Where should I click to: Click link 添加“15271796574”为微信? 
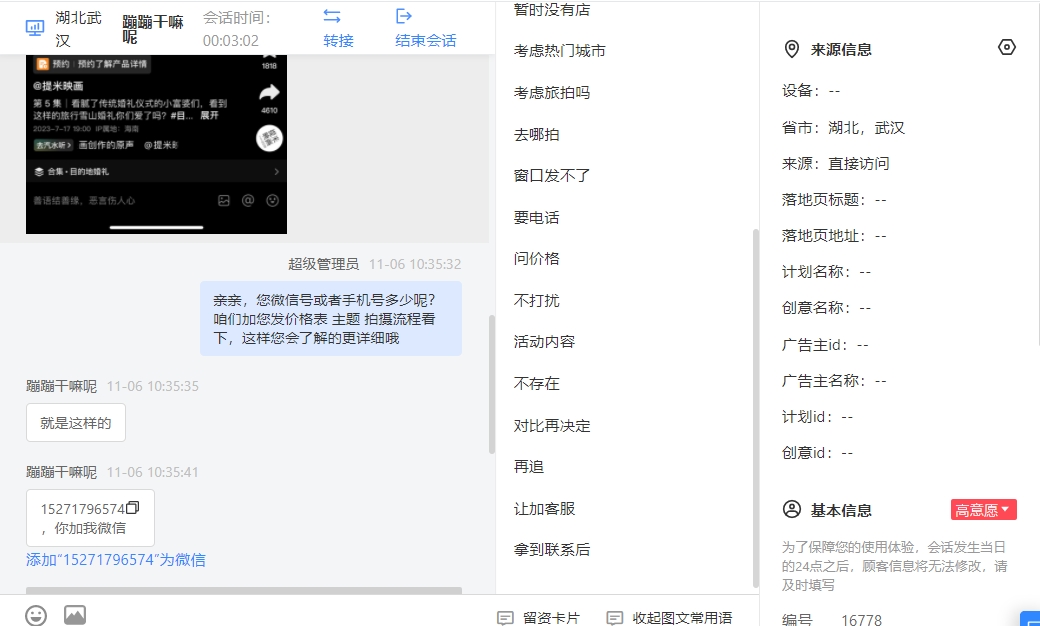point(115,560)
